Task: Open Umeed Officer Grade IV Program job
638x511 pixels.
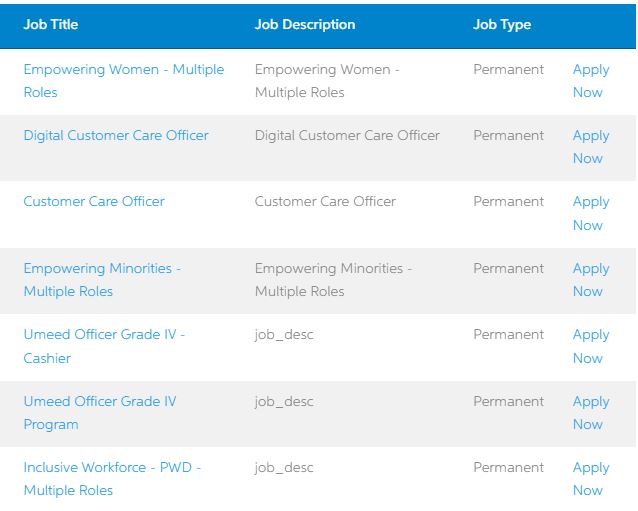Action: tap(100, 413)
